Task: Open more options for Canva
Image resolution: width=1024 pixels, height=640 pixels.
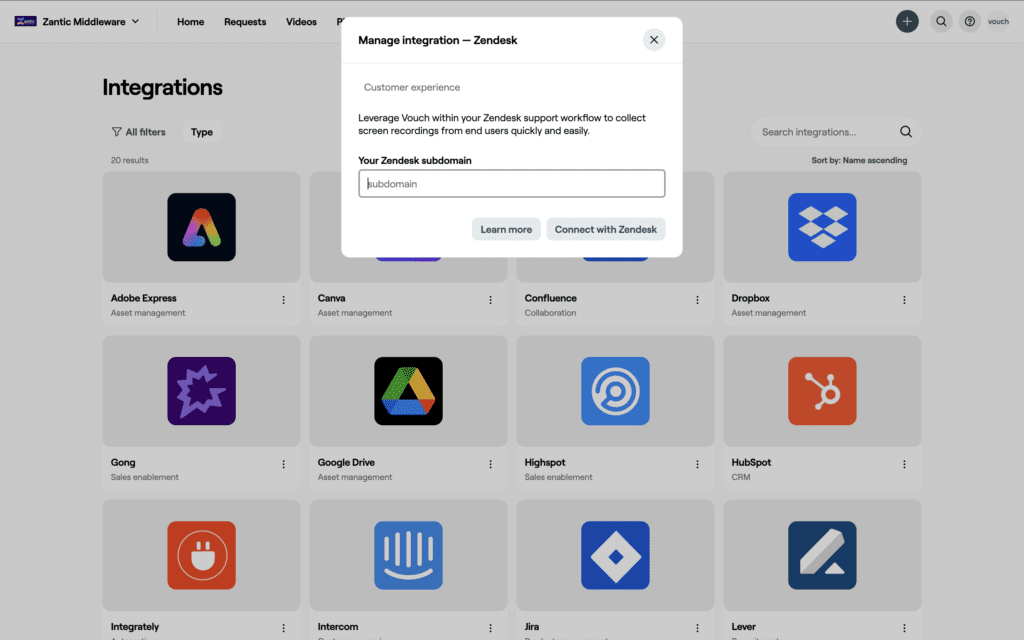Action: click(490, 300)
